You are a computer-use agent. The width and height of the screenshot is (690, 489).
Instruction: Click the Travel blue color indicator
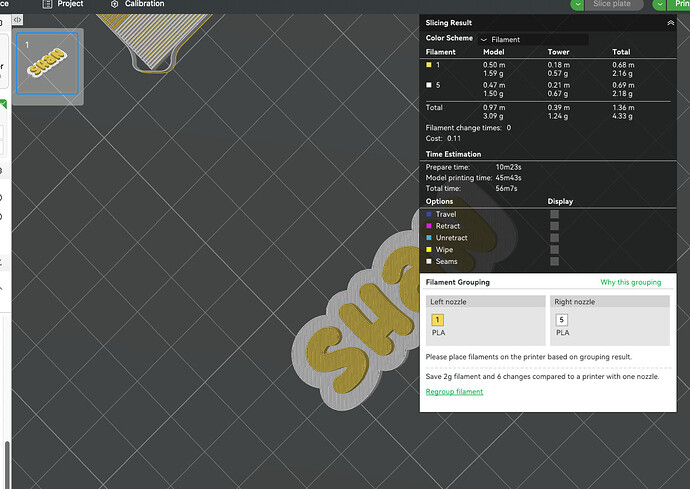429,214
